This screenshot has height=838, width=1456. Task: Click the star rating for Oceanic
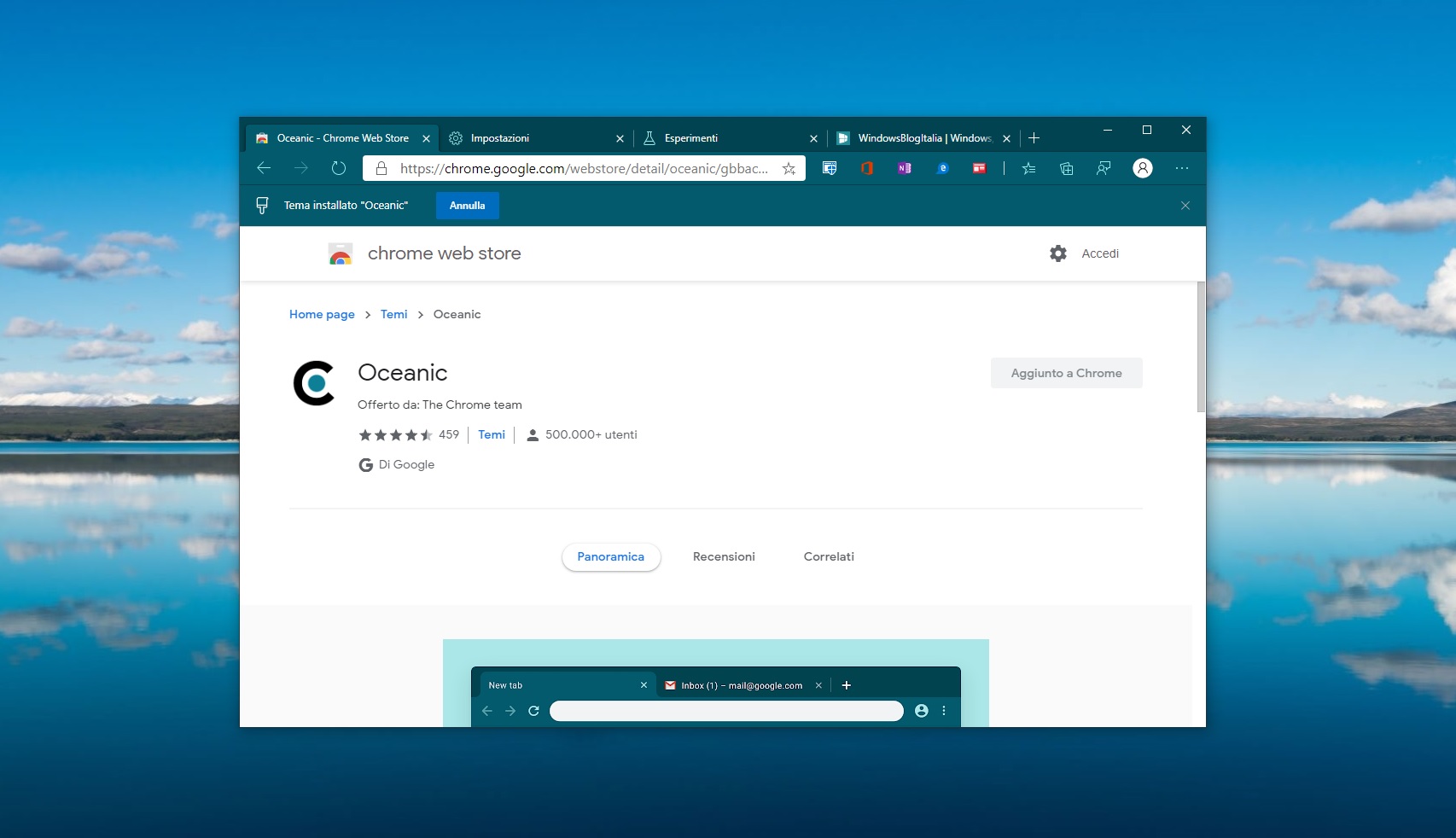click(x=396, y=435)
